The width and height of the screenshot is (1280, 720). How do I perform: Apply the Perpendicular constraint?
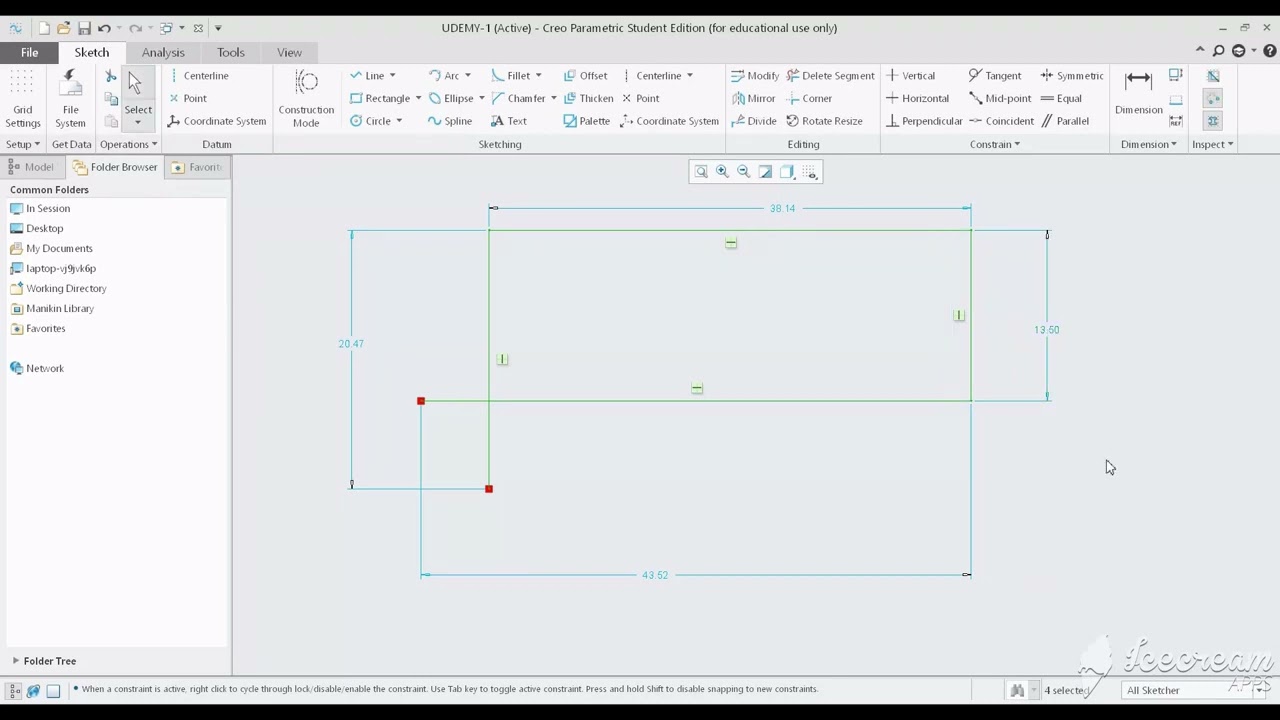coord(924,121)
